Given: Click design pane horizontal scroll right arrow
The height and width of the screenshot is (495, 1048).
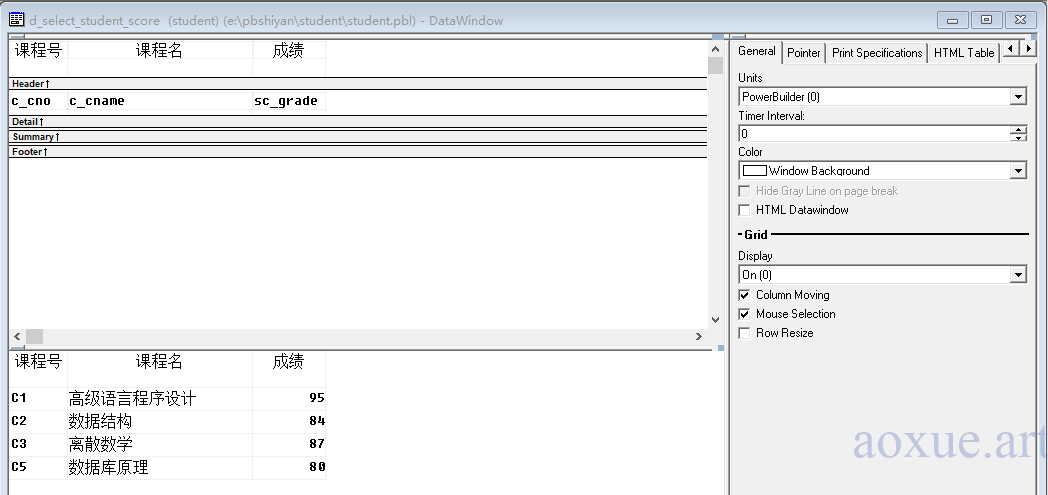Looking at the screenshot, I should tap(699, 336).
